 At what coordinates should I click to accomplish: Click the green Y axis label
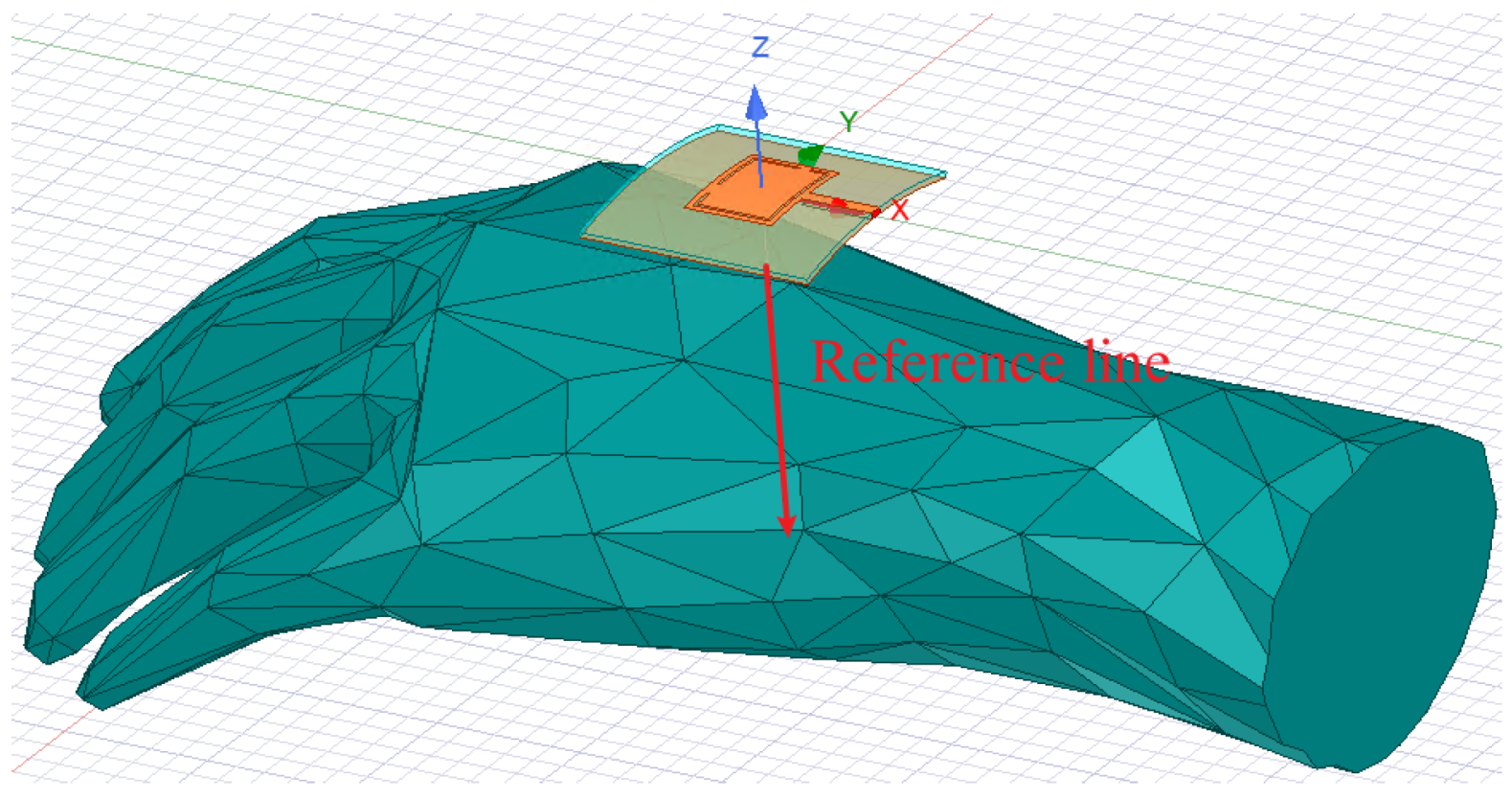pyautogui.click(x=847, y=122)
